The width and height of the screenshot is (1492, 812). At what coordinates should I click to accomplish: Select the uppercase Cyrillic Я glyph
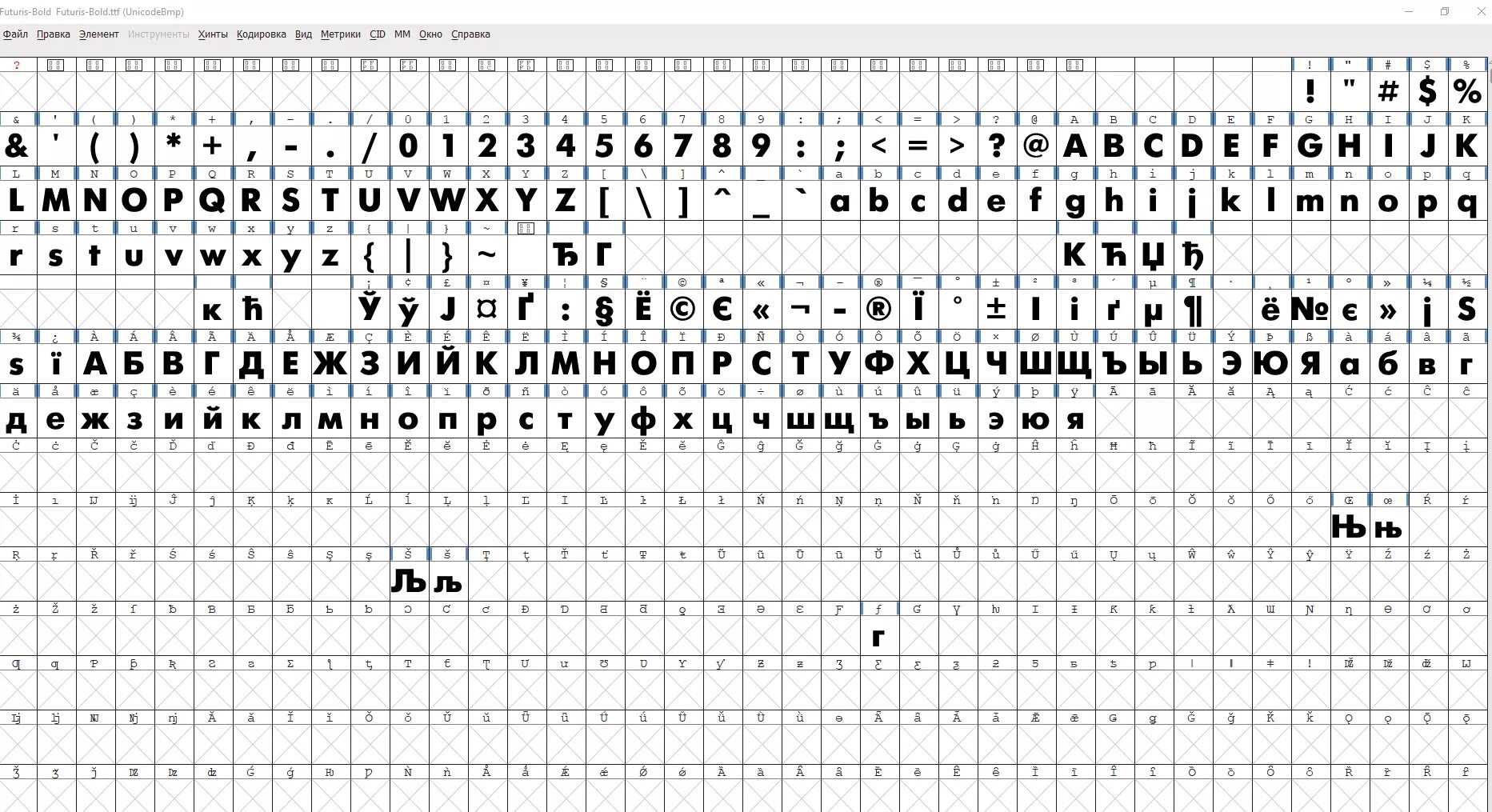click(1310, 364)
